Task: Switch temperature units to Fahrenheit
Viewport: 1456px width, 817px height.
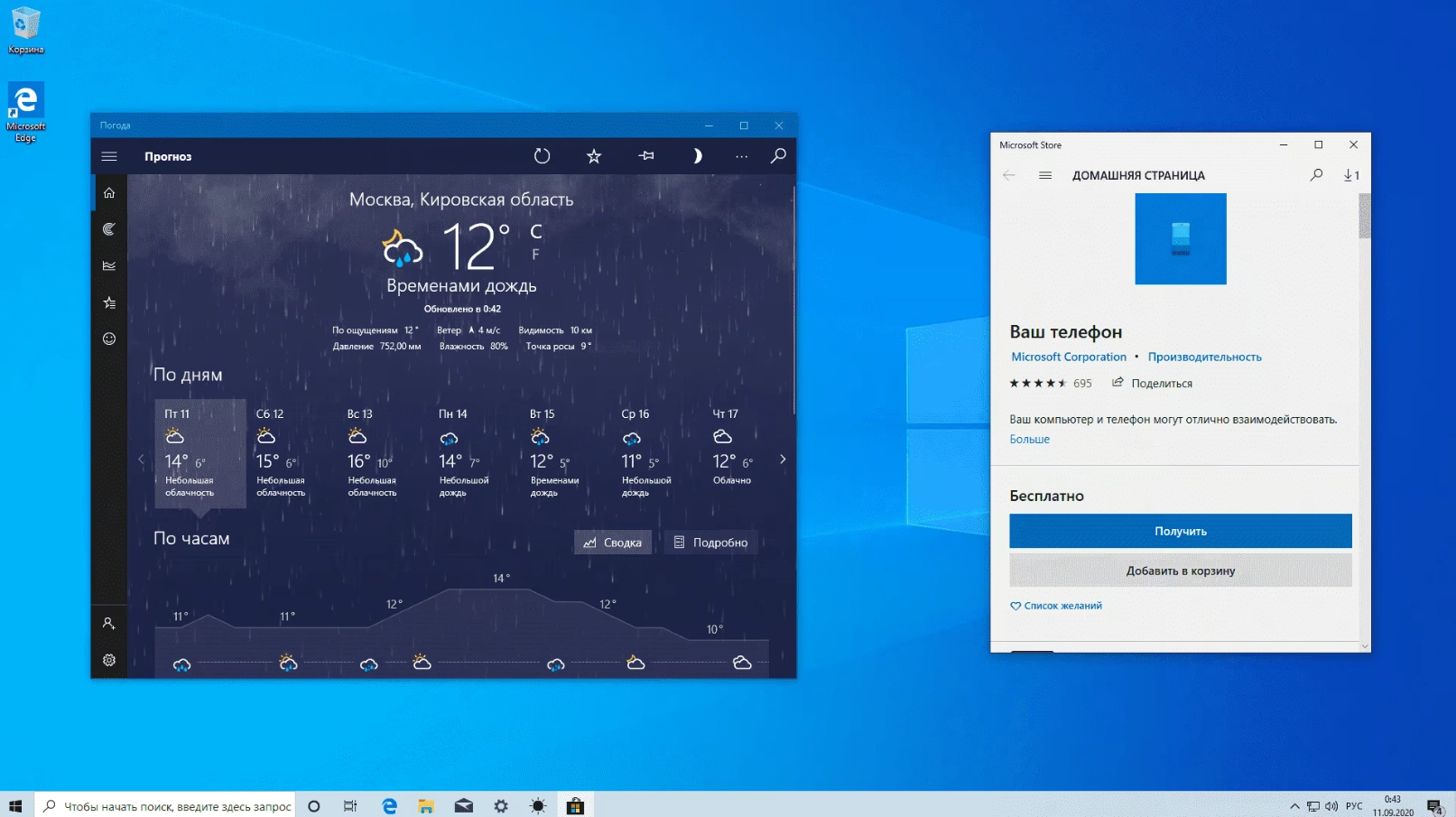Action: click(534, 255)
